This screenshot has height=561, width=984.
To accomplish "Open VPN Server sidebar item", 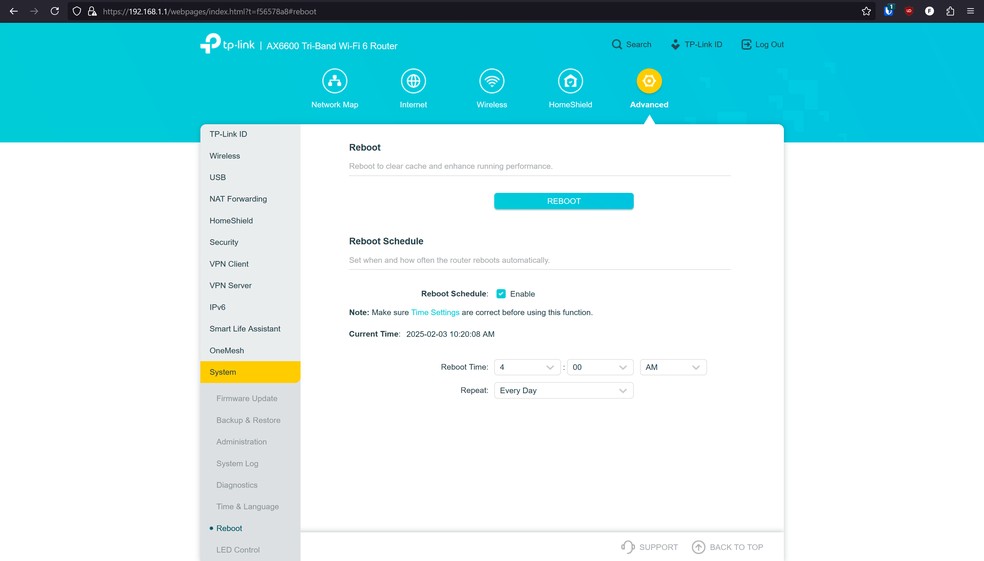I will (x=231, y=286).
